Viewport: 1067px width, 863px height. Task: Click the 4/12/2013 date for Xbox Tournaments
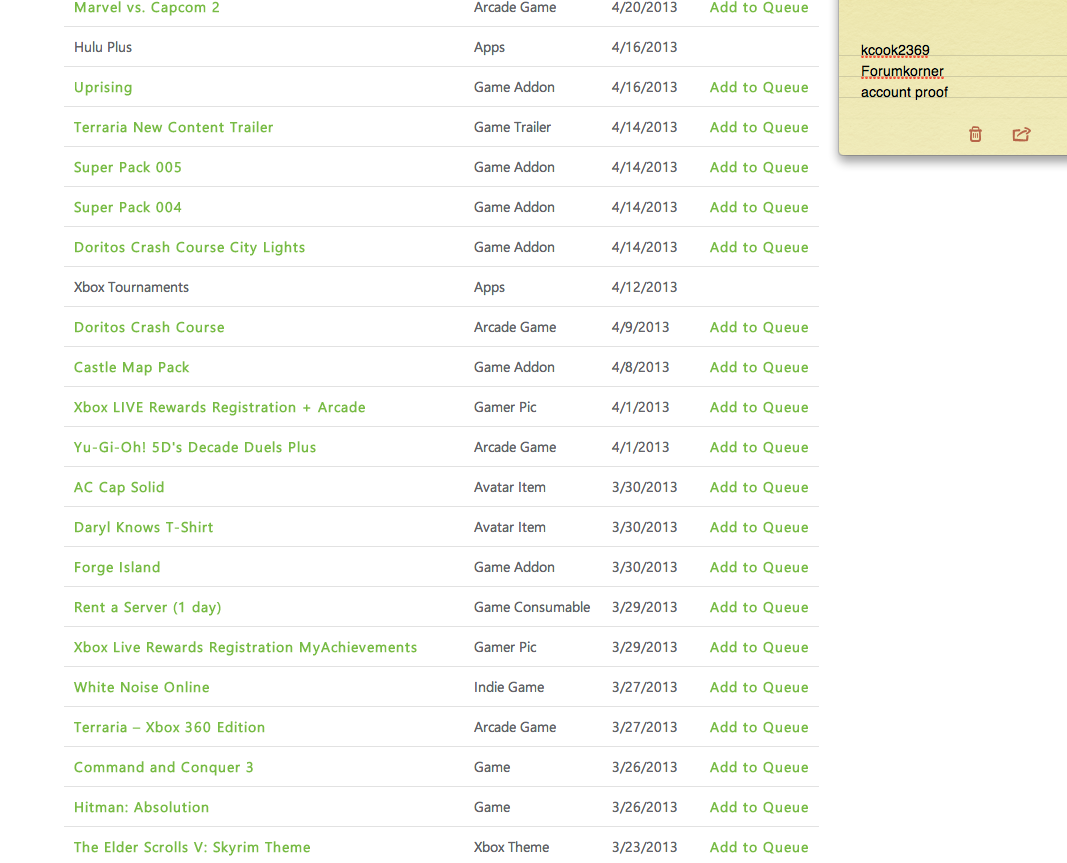coord(644,287)
